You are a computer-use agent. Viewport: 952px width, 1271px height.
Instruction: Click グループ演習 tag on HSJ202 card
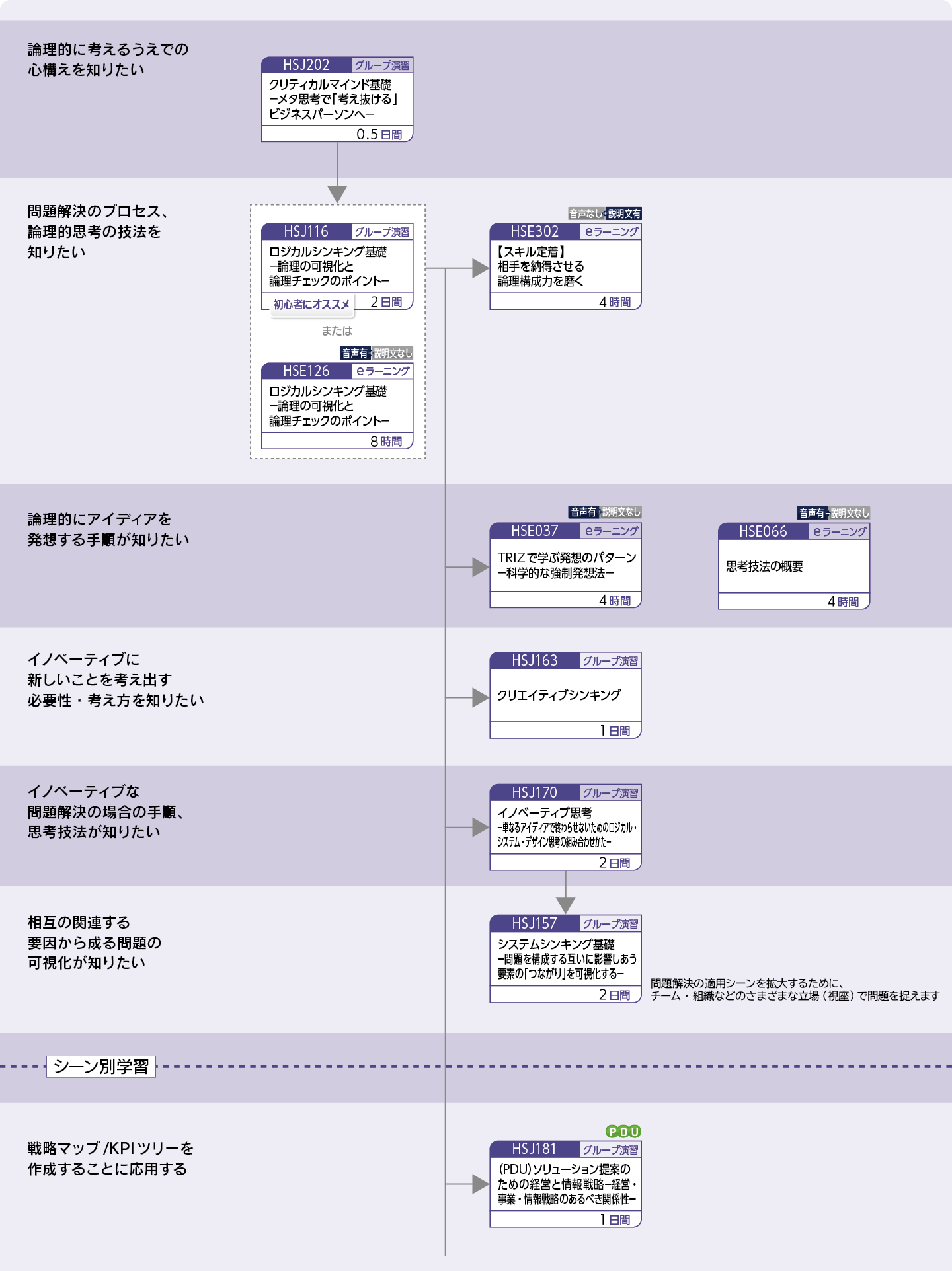tap(382, 65)
